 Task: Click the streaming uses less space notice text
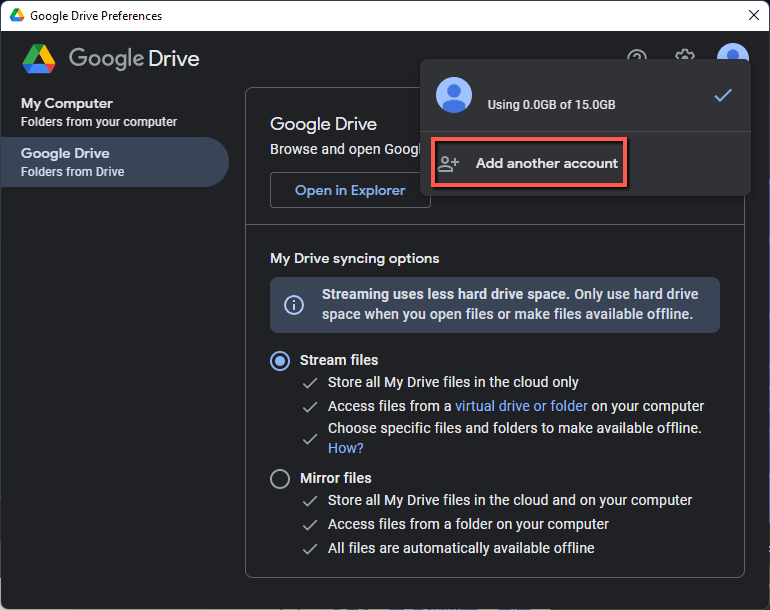[x=510, y=305]
